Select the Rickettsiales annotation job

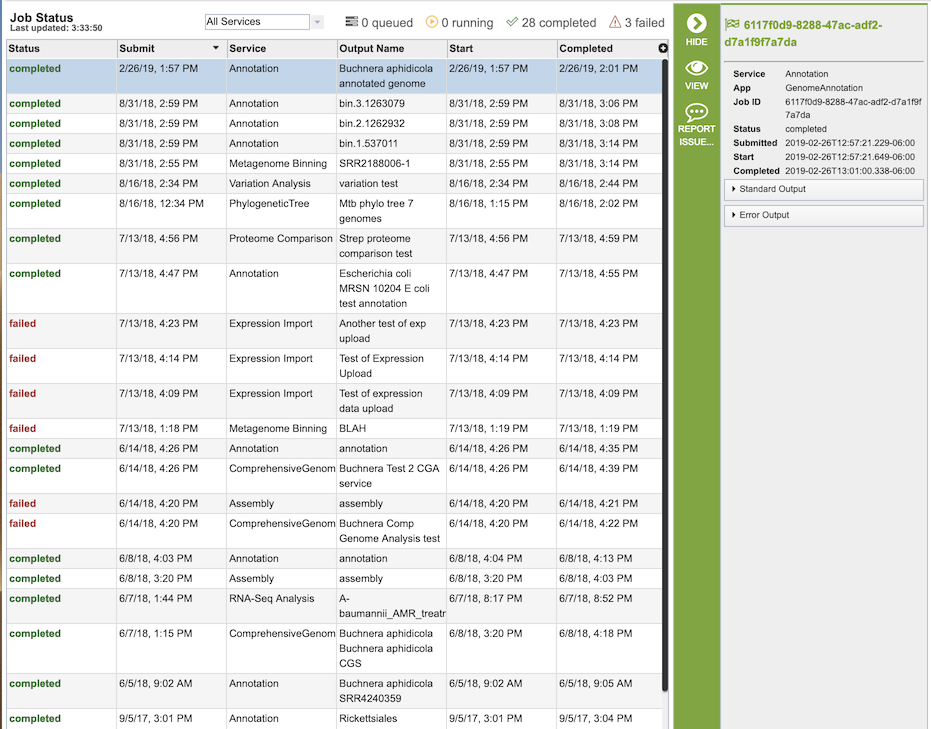click(x=334, y=718)
